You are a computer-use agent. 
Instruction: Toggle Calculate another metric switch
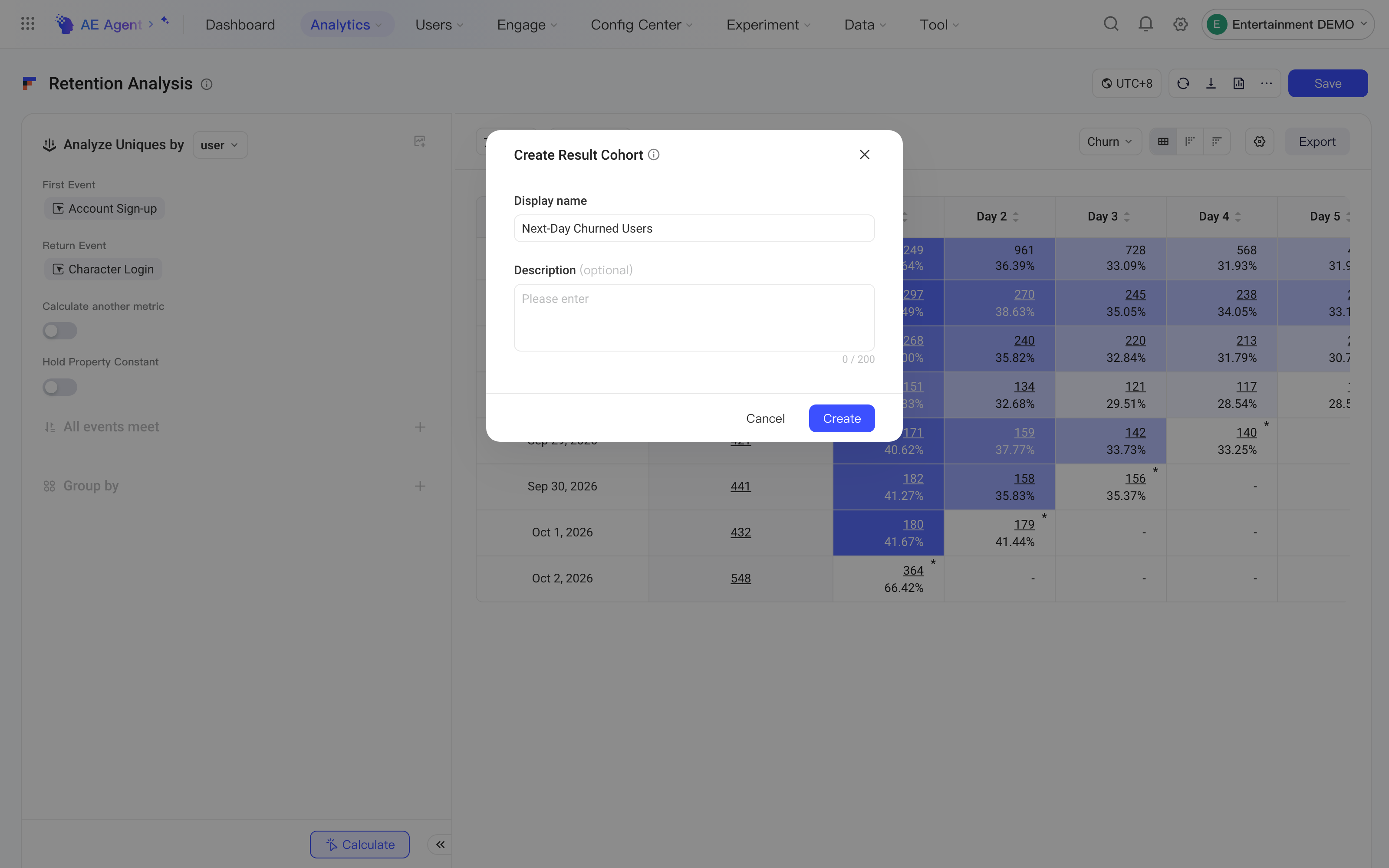(60, 331)
